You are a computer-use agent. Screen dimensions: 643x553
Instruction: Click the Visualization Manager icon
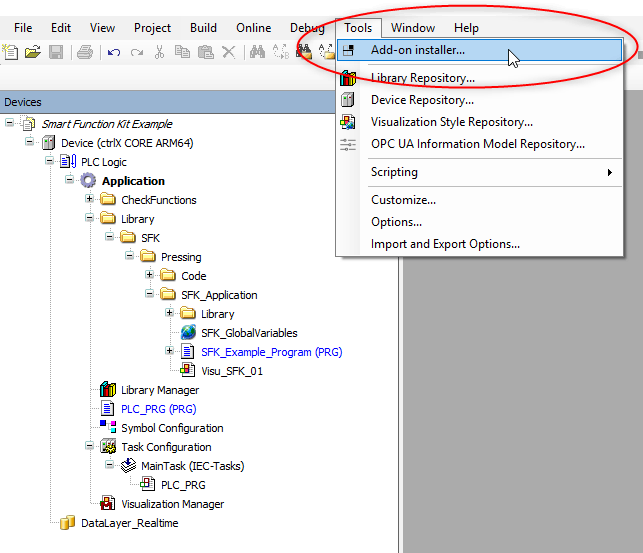tap(107, 503)
